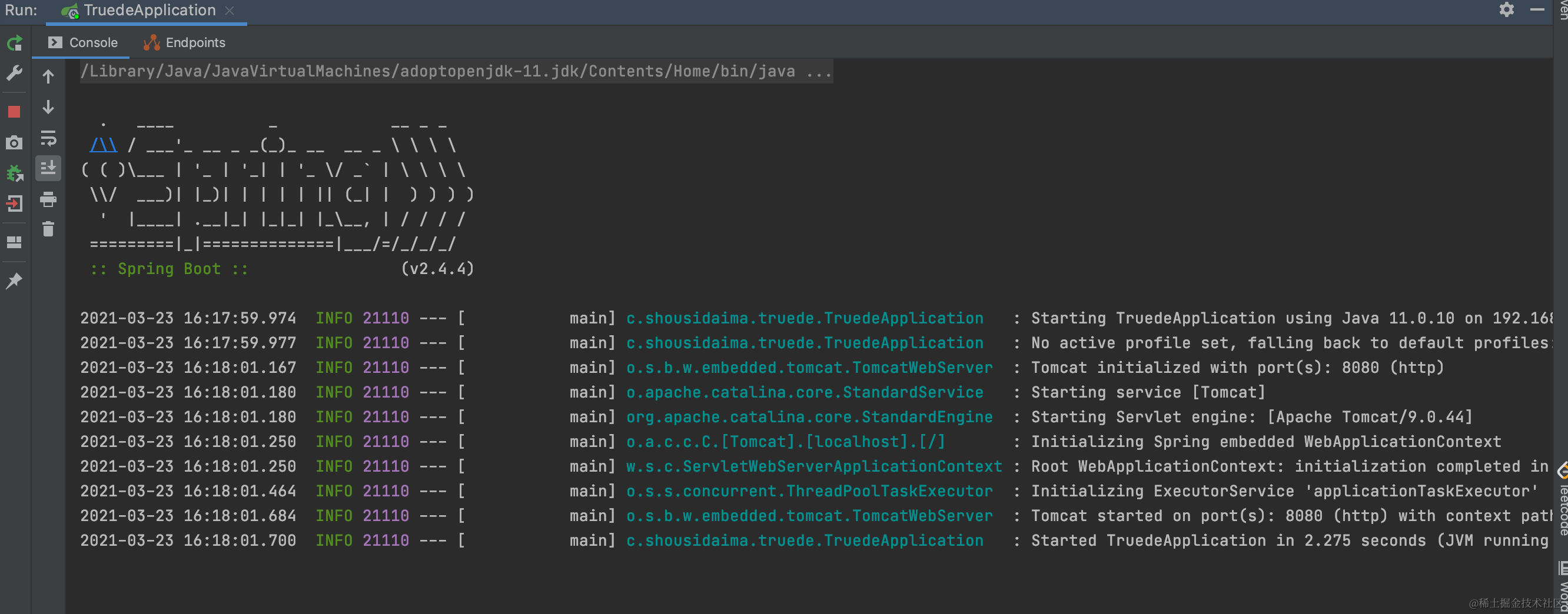1568x614 pixels.
Task: Click the green bug reload icon
Action: [x=15, y=173]
